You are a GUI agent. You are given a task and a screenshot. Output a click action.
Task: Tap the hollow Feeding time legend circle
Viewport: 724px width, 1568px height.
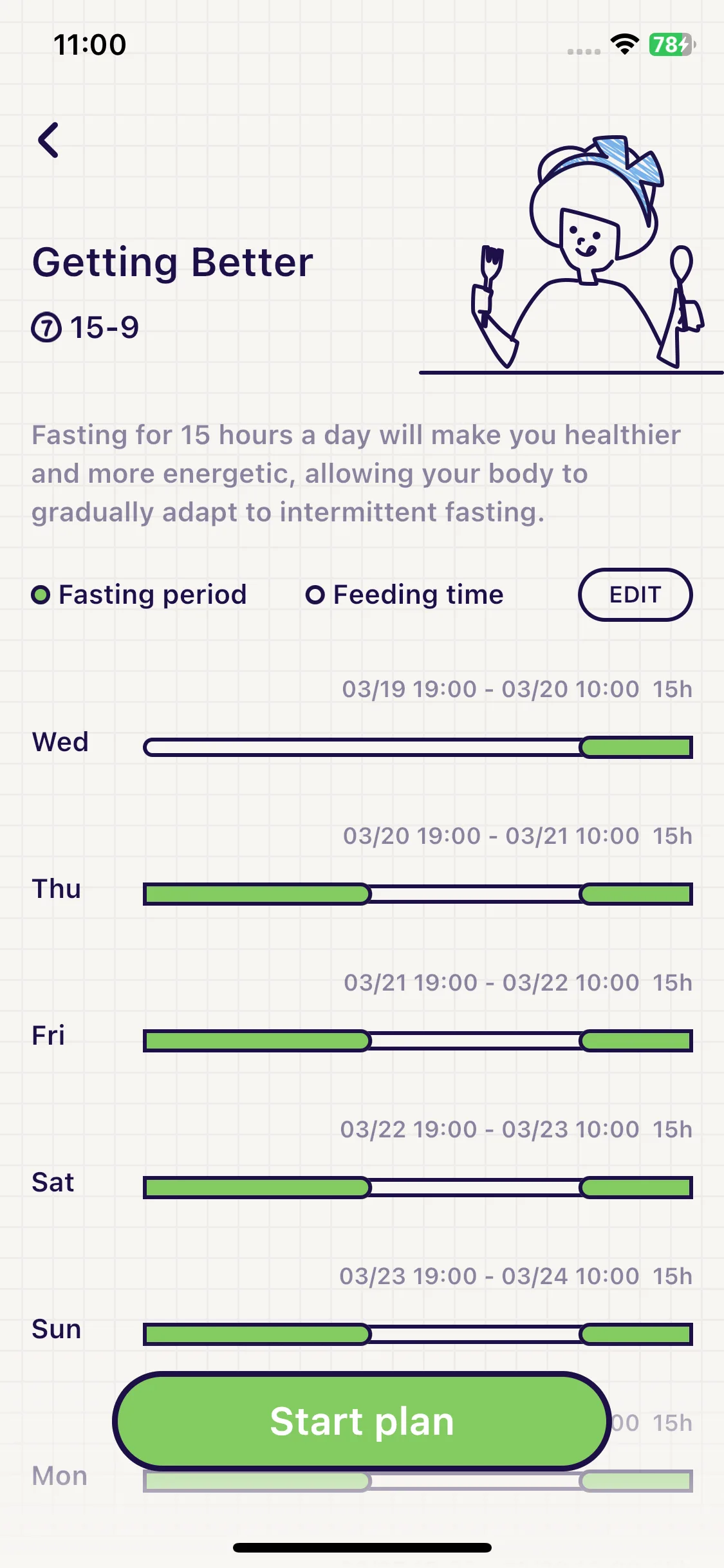315,595
